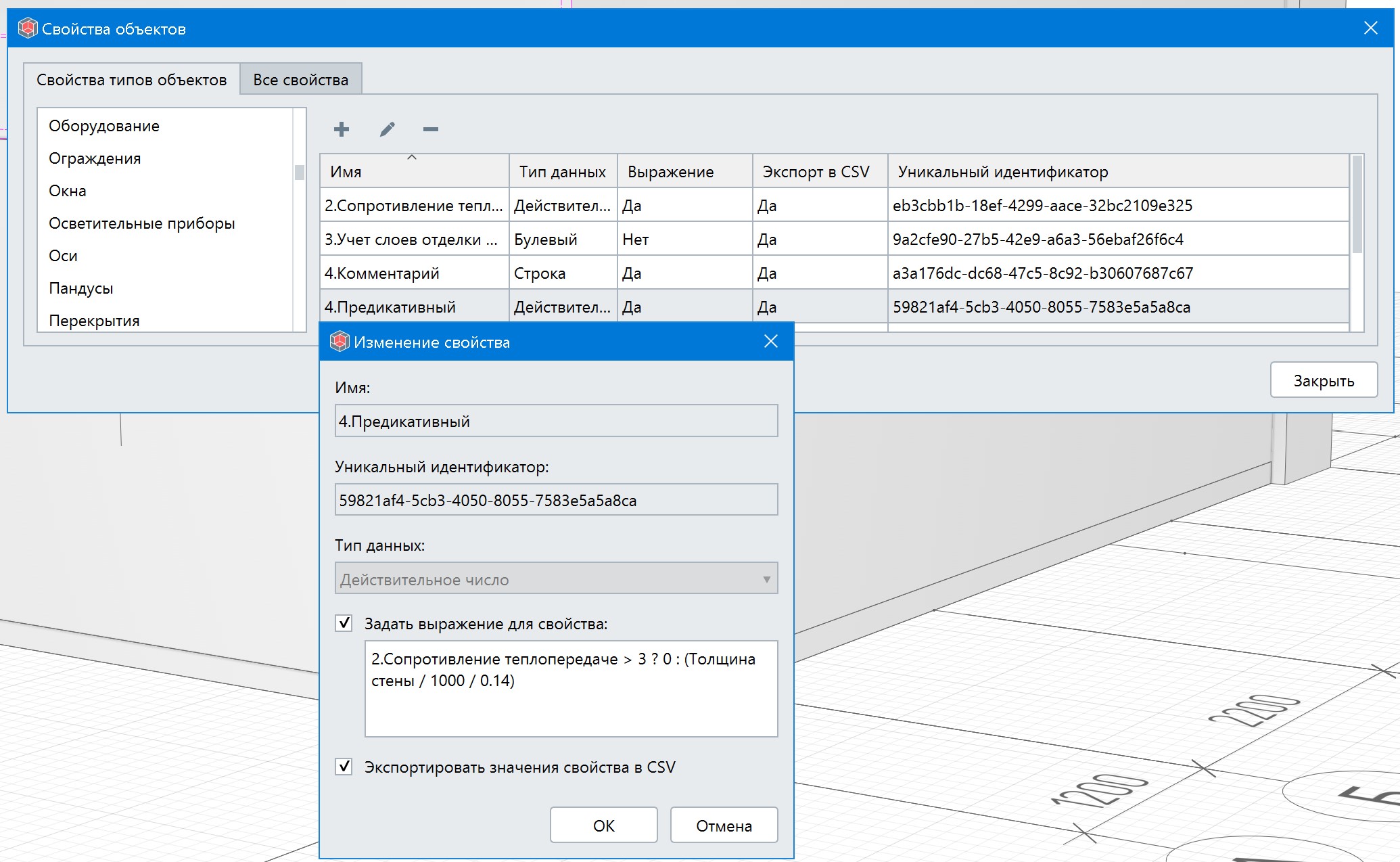Toggle the Задать выражение для свойства checkbox

344,622
